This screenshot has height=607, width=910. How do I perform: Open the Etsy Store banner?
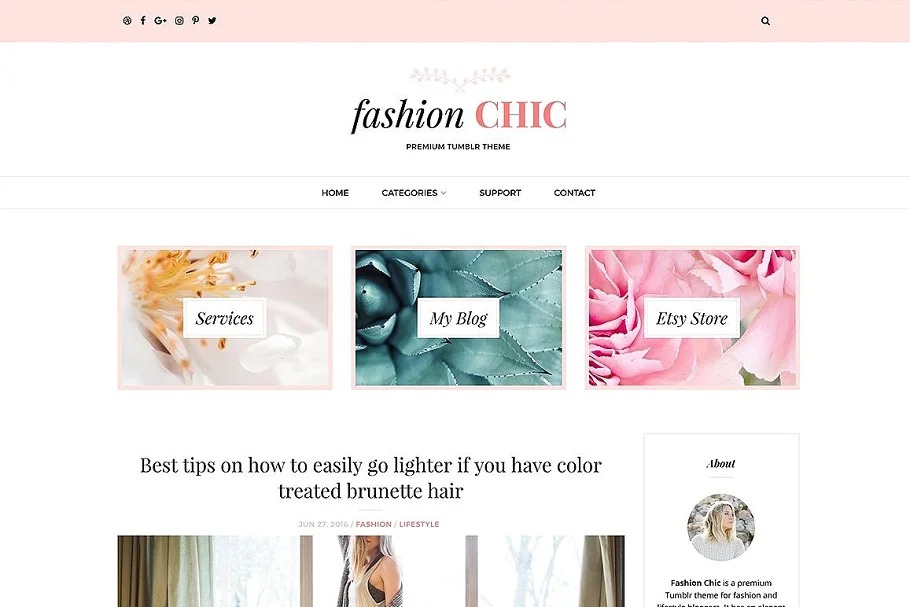click(x=692, y=318)
